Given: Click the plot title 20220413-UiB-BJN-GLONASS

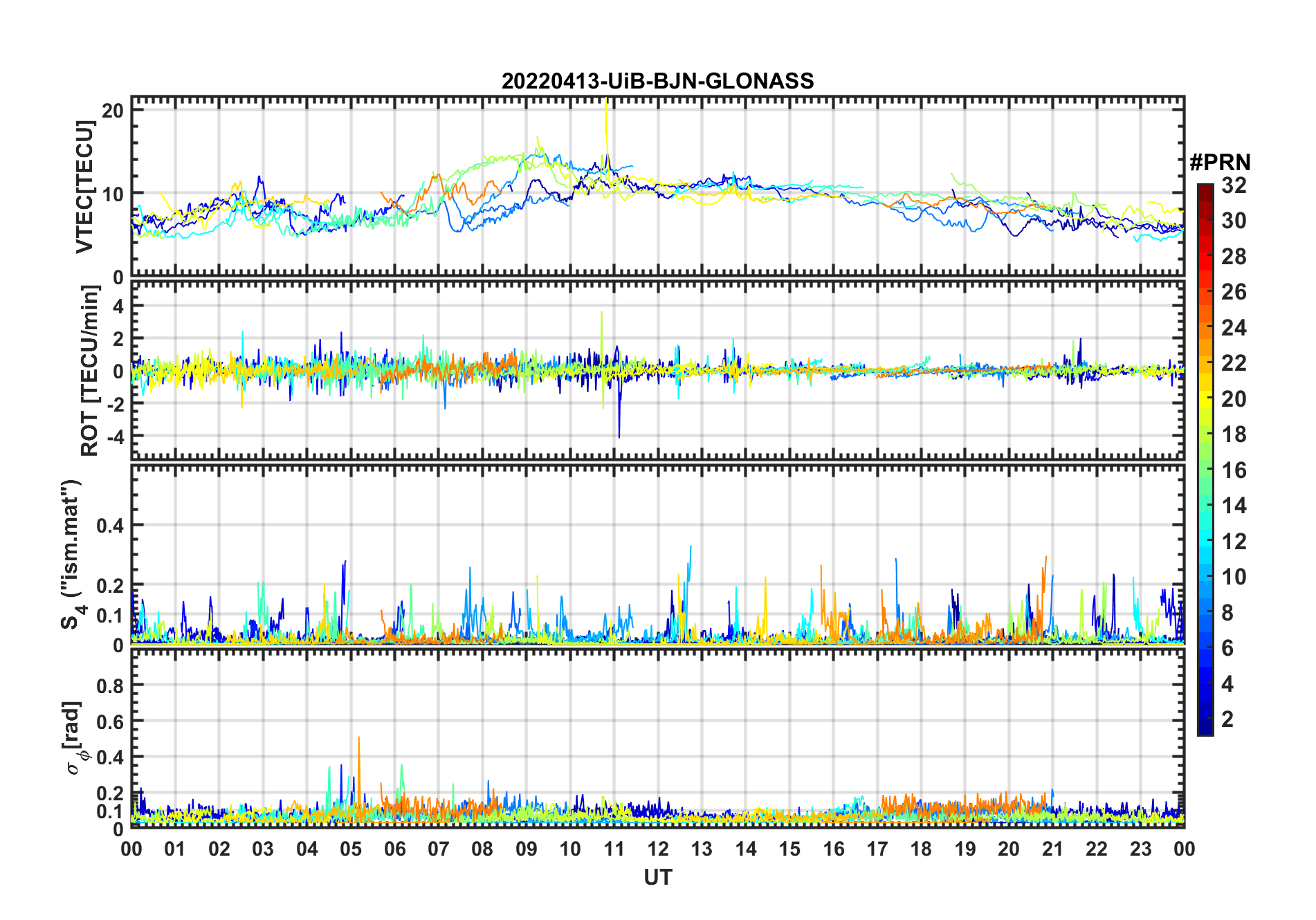Looking at the screenshot, I should tap(657, 82).
